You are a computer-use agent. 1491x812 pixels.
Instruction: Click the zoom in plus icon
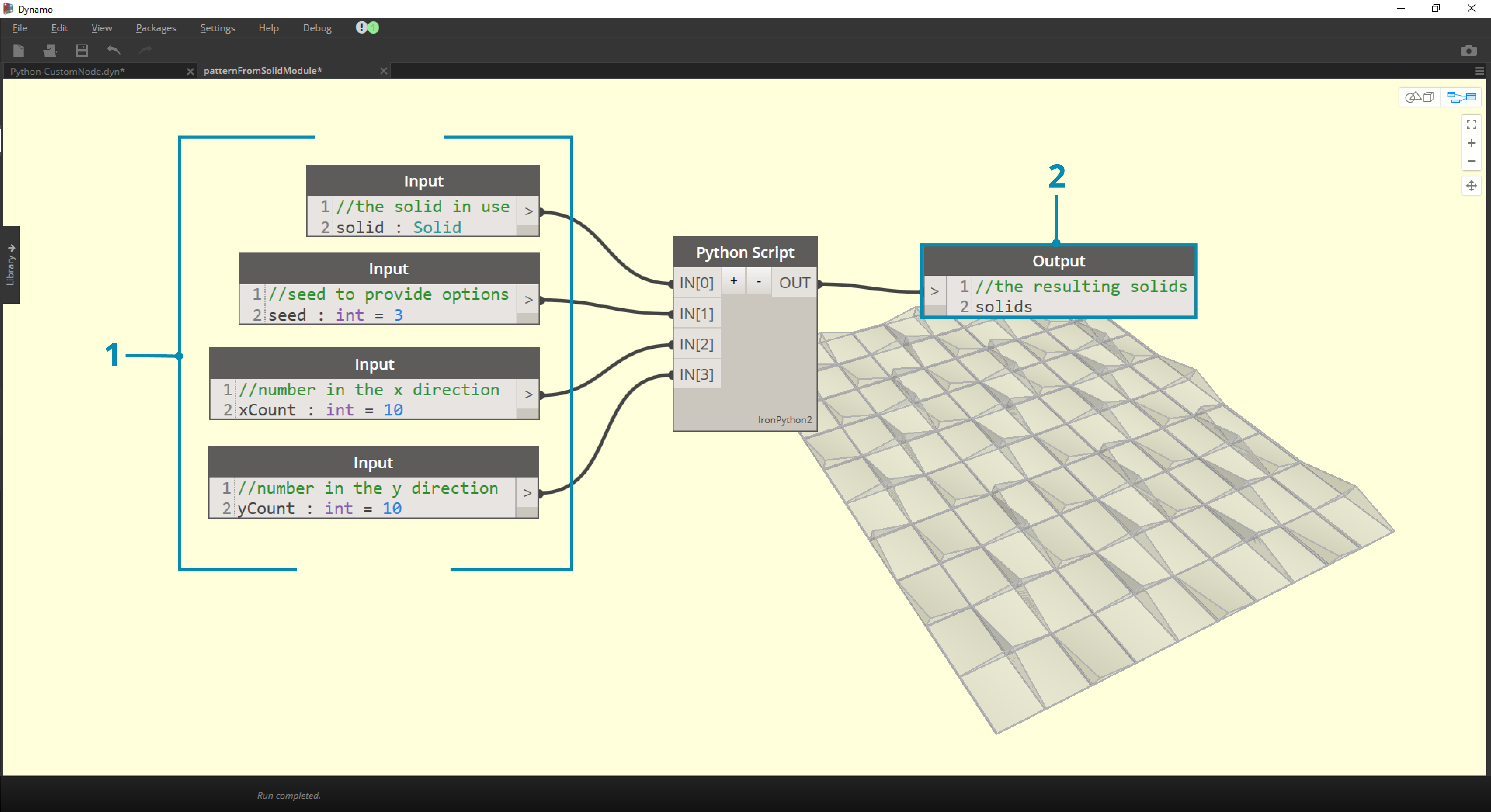point(1471,143)
